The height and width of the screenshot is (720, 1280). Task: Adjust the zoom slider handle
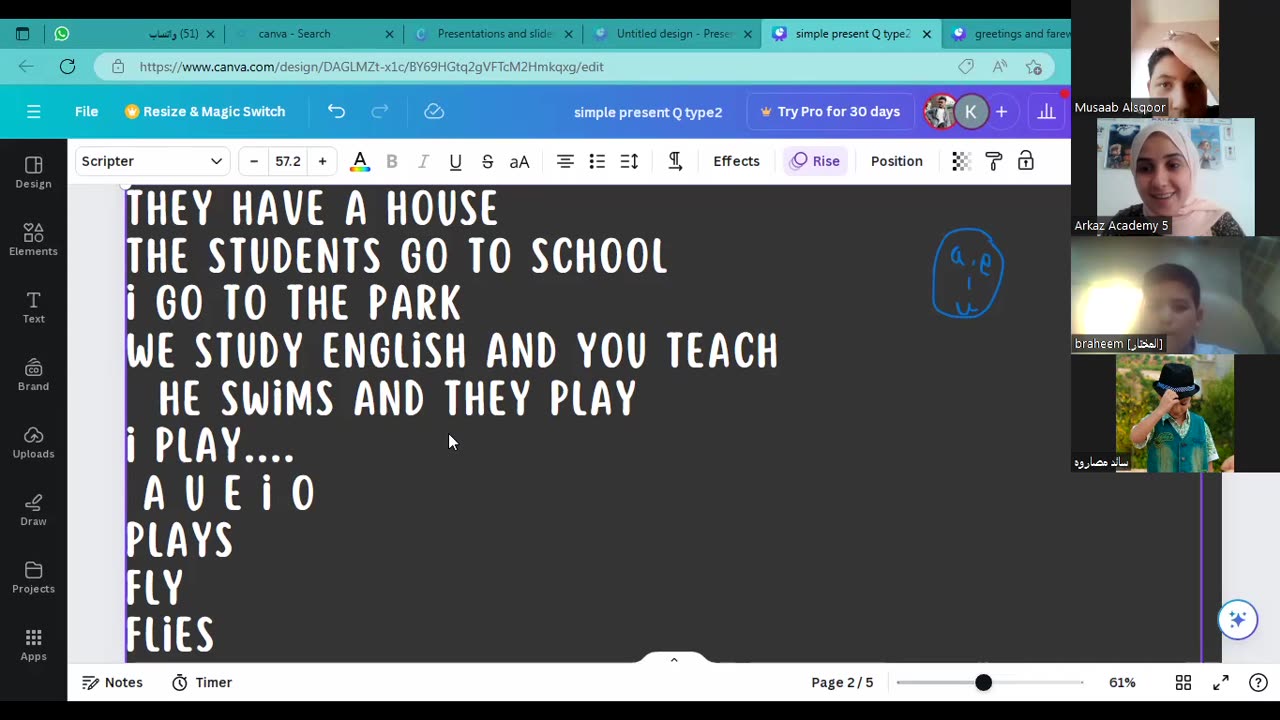click(x=983, y=682)
